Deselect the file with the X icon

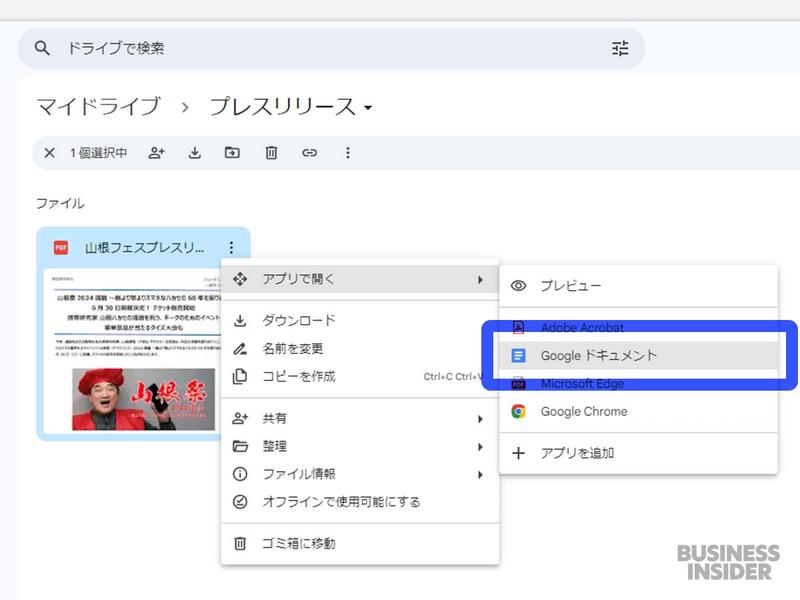[x=48, y=153]
